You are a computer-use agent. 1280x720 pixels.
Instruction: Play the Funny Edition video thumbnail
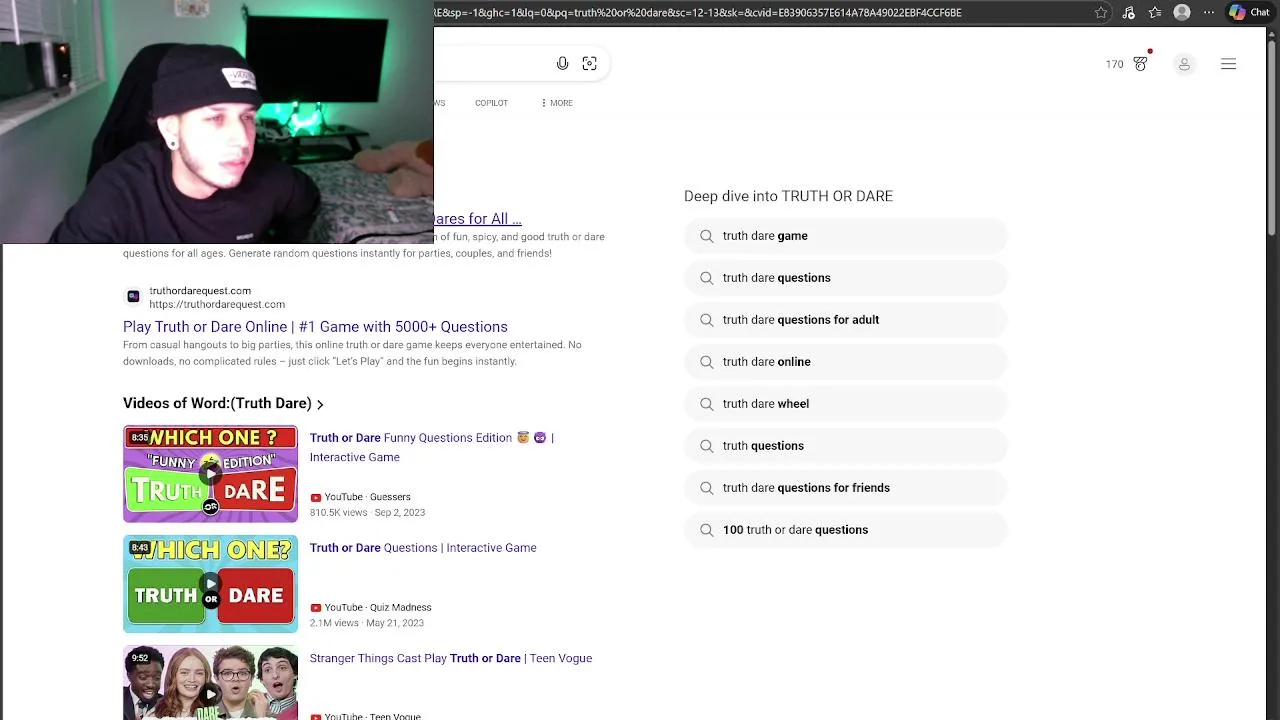click(x=210, y=474)
